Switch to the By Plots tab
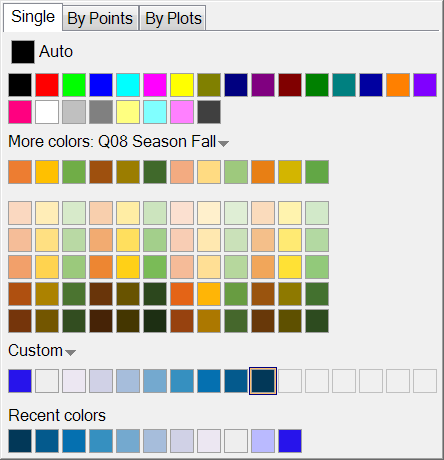Viewport: 444px width, 460px height. click(x=172, y=18)
